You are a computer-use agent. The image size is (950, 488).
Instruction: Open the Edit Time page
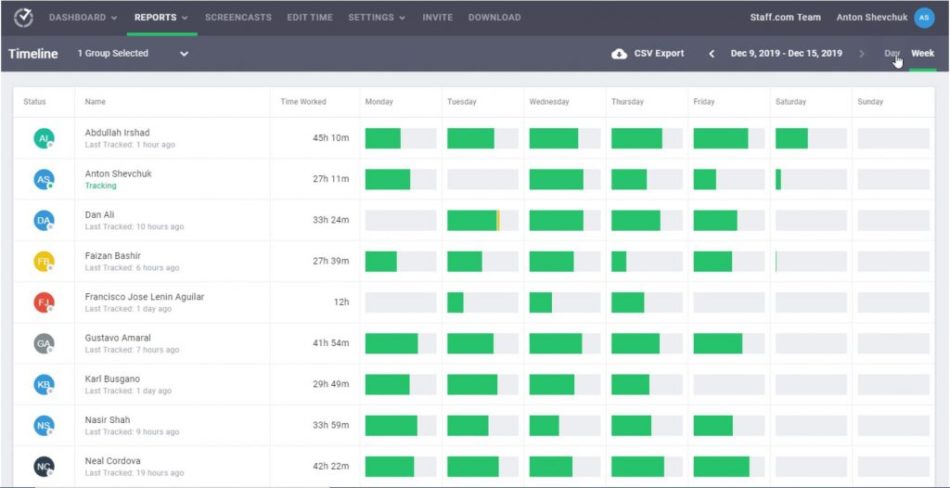(310, 18)
